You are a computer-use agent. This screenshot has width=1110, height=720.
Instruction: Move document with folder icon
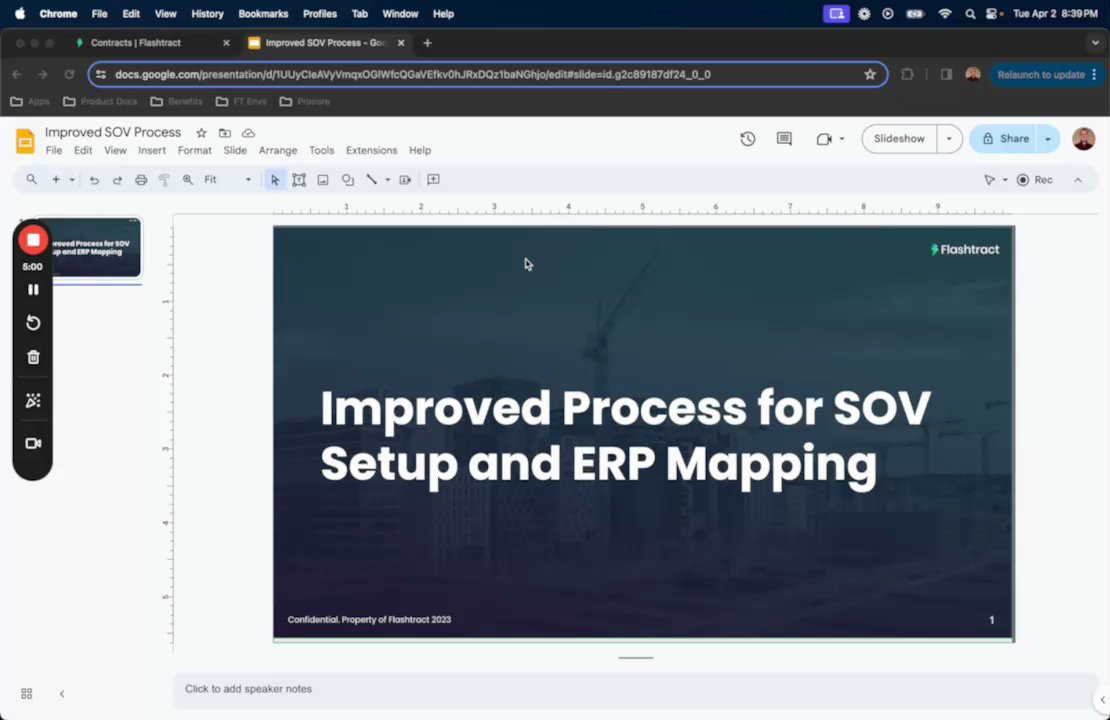coord(224,133)
